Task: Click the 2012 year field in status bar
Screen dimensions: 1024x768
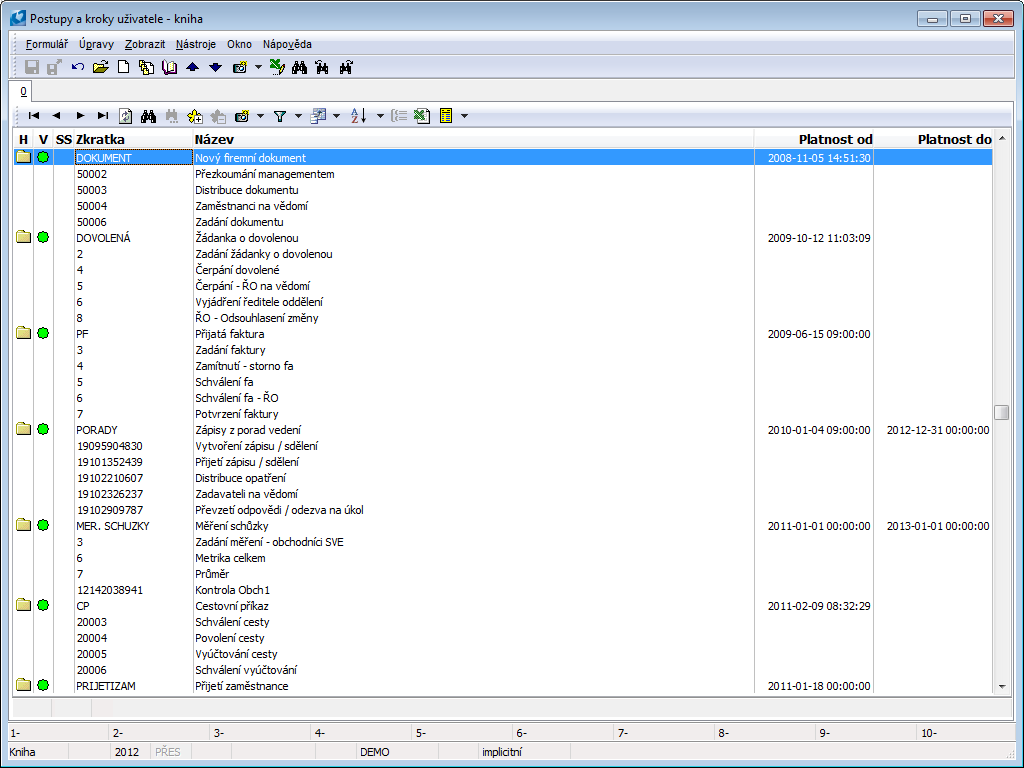Action: pos(129,752)
